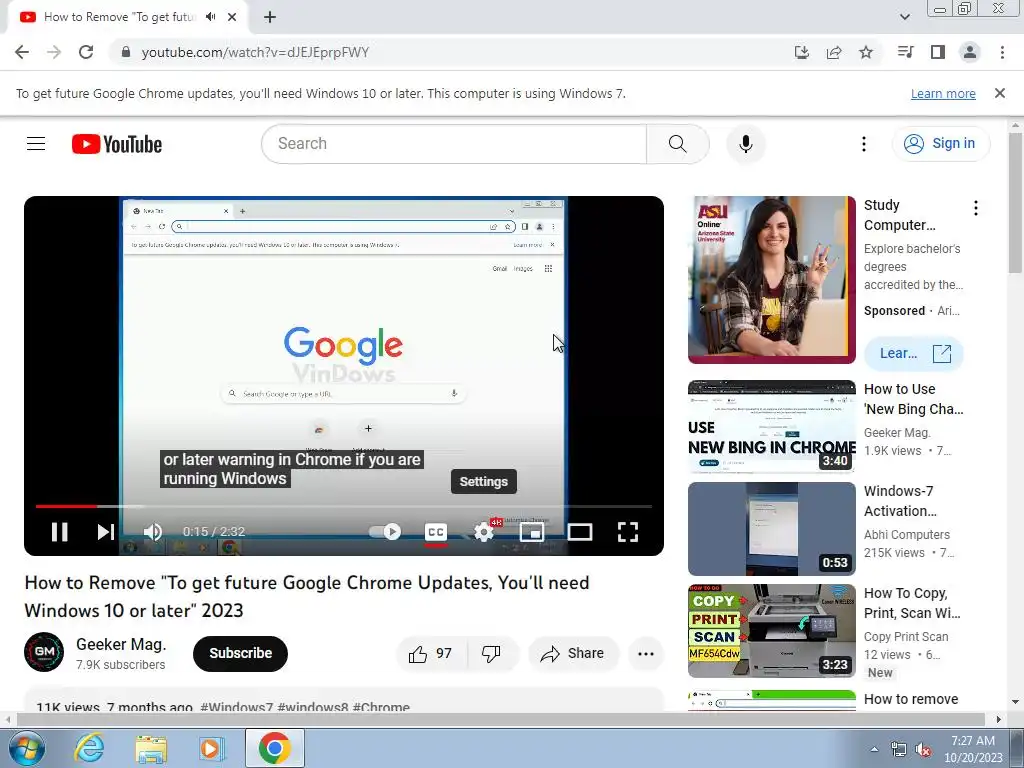Pause the video

[59, 532]
